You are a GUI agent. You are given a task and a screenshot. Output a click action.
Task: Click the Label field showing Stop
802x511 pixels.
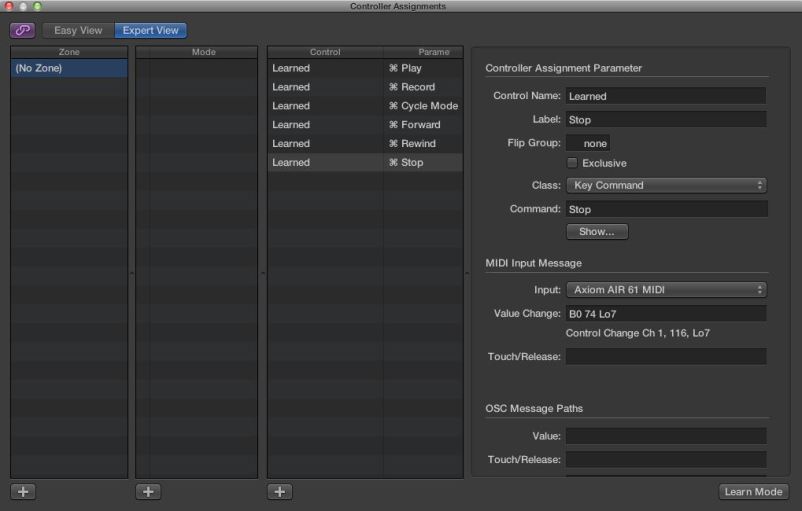coord(665,120)
